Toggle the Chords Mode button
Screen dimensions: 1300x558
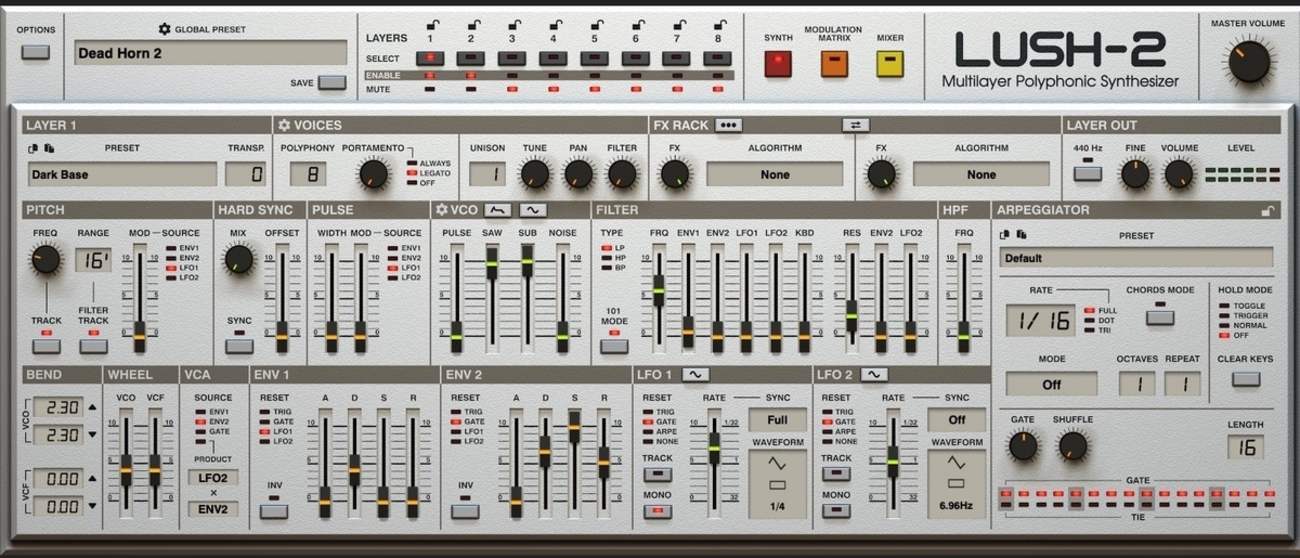tap(1159, 319)
